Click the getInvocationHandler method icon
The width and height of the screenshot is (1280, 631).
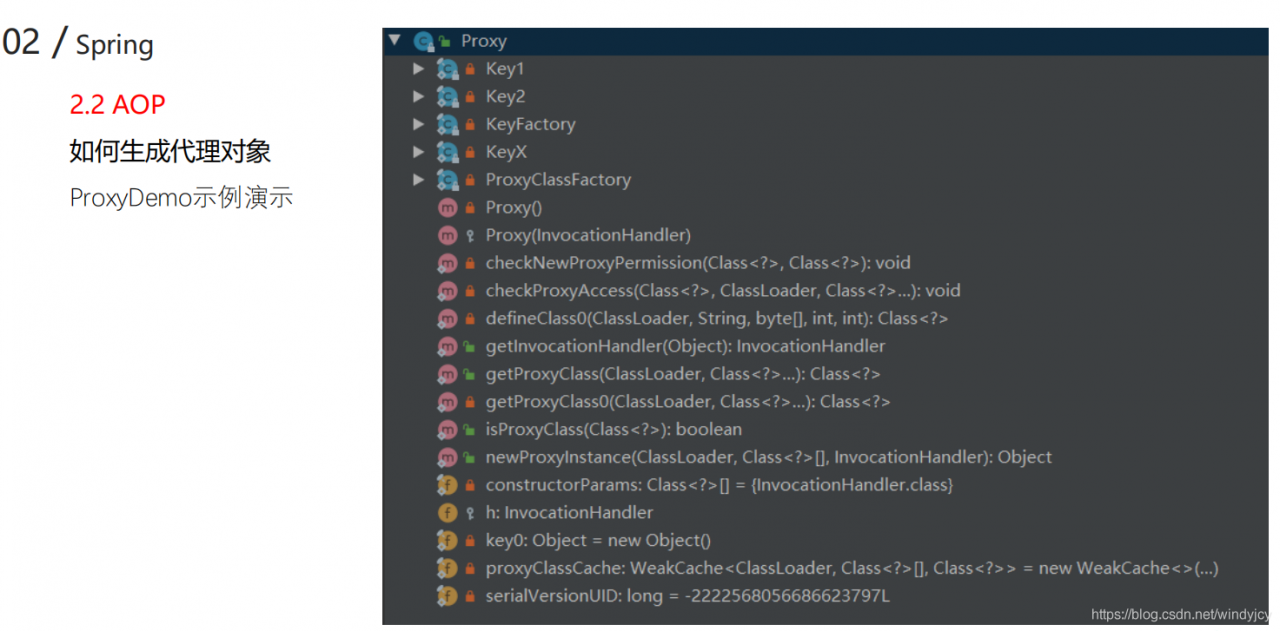pyautogui.click(x=447, y=346)
